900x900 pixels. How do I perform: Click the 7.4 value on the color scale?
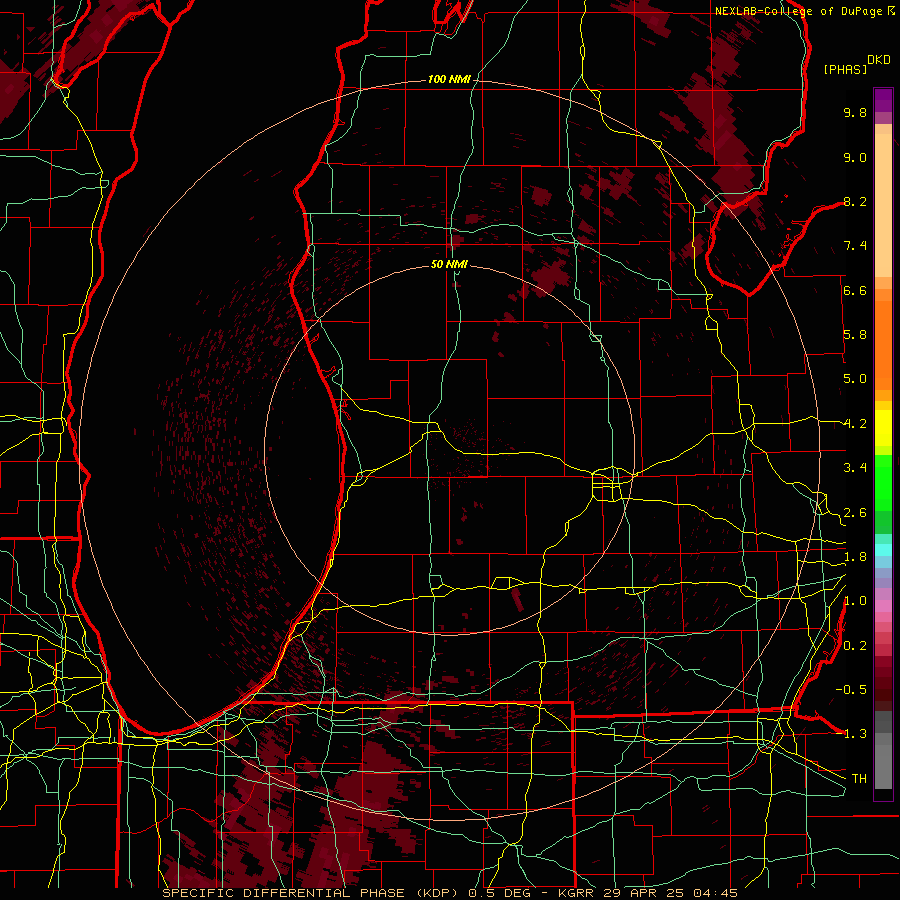click(855, 246)
